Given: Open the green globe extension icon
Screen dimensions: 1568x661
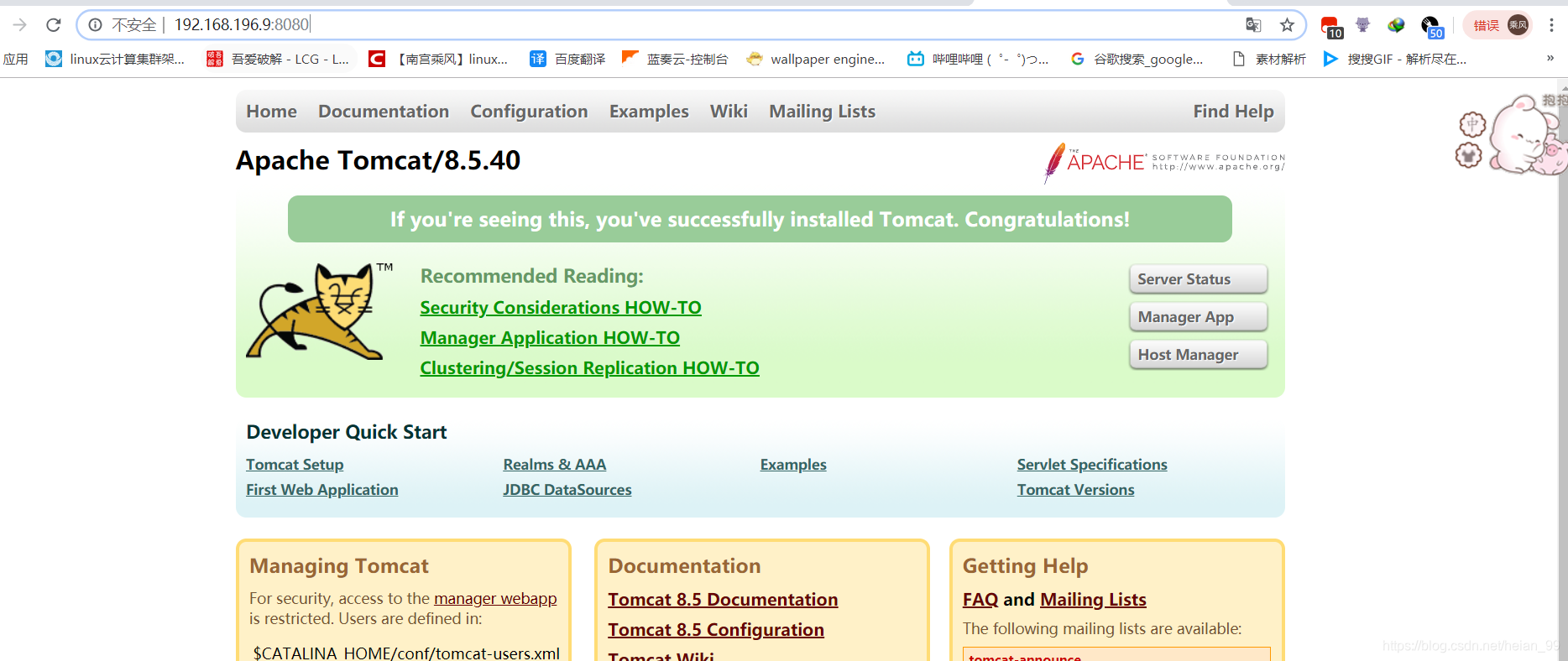Looking at the screenshot, I should click(1397, 25).
